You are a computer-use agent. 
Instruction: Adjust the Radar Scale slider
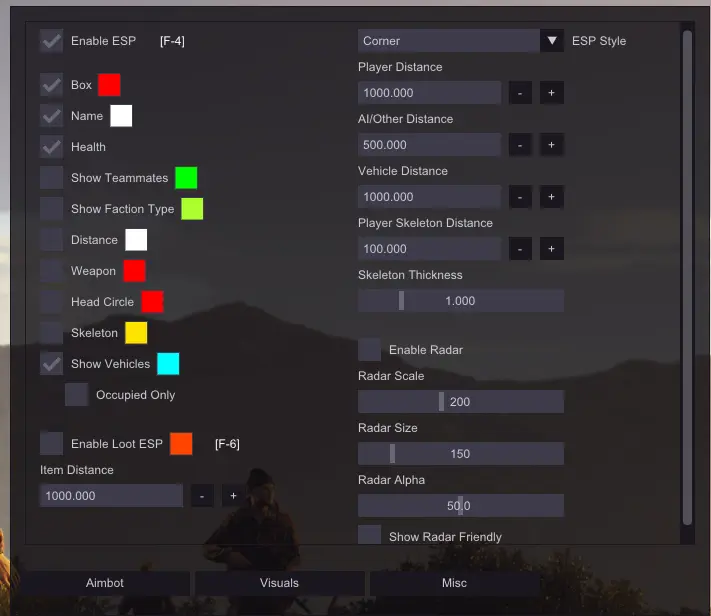pyautogui.click(x=460, y=402)
